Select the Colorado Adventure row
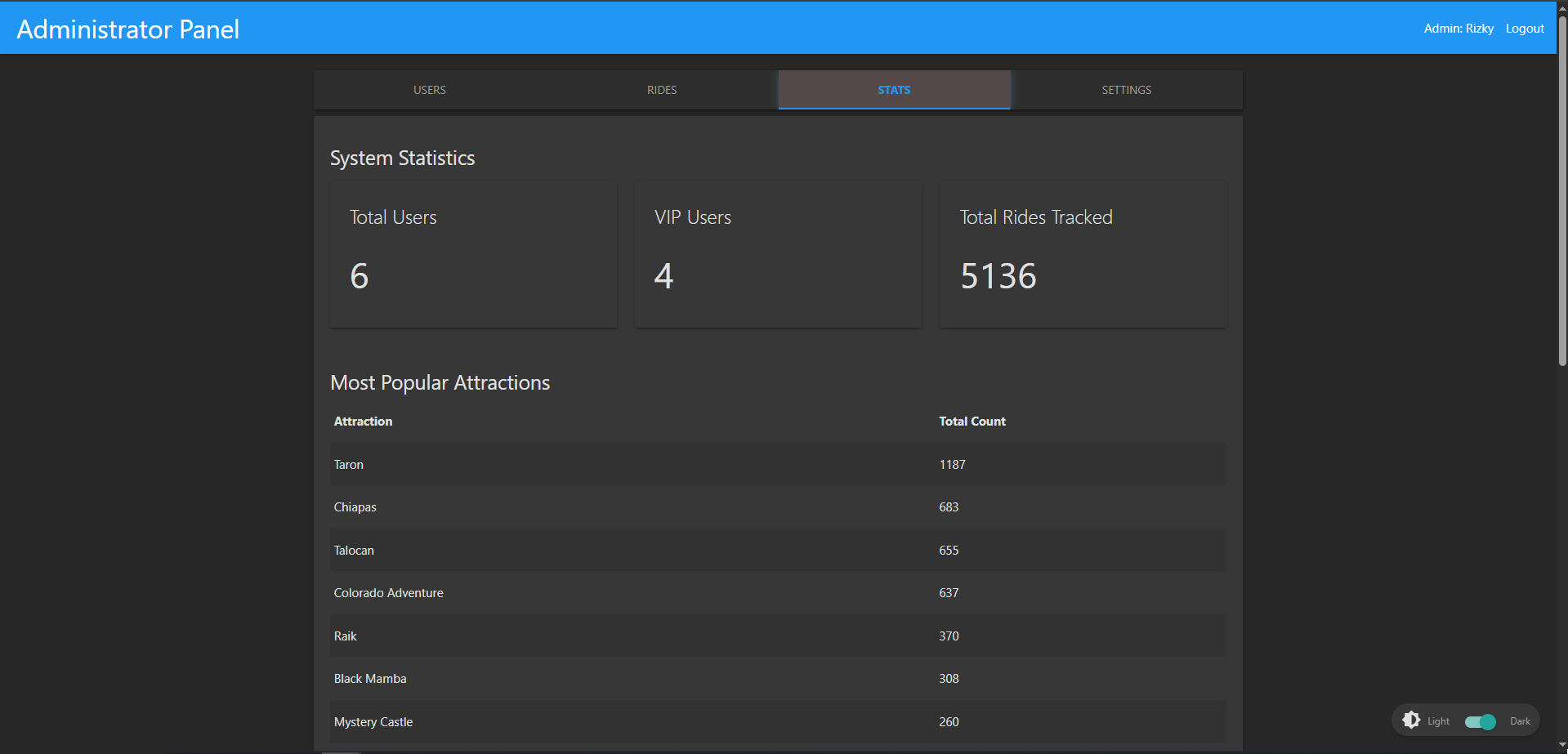Screen dimensions: 1568x754 778,593
